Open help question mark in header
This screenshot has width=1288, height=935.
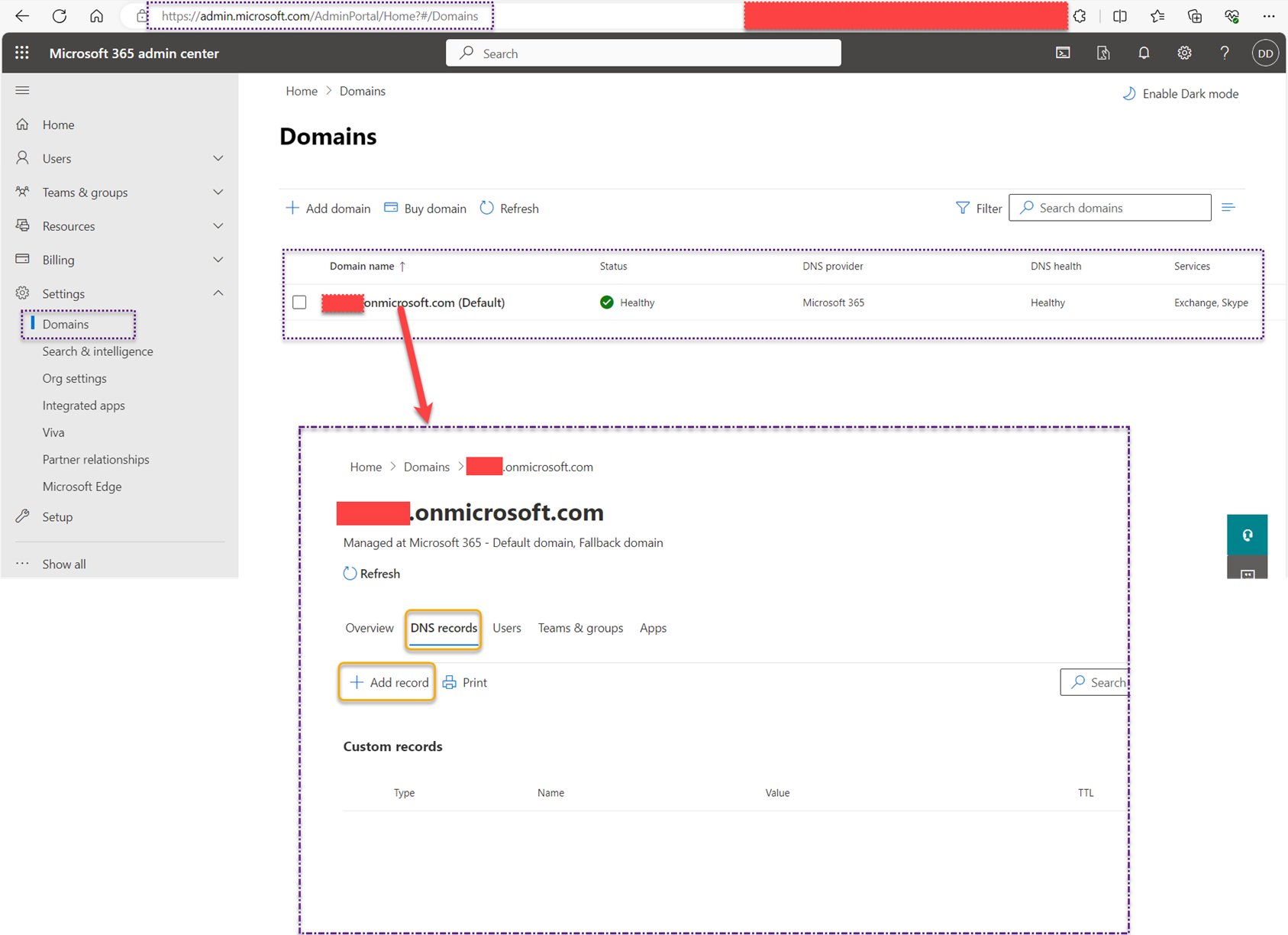[1225, 53]
